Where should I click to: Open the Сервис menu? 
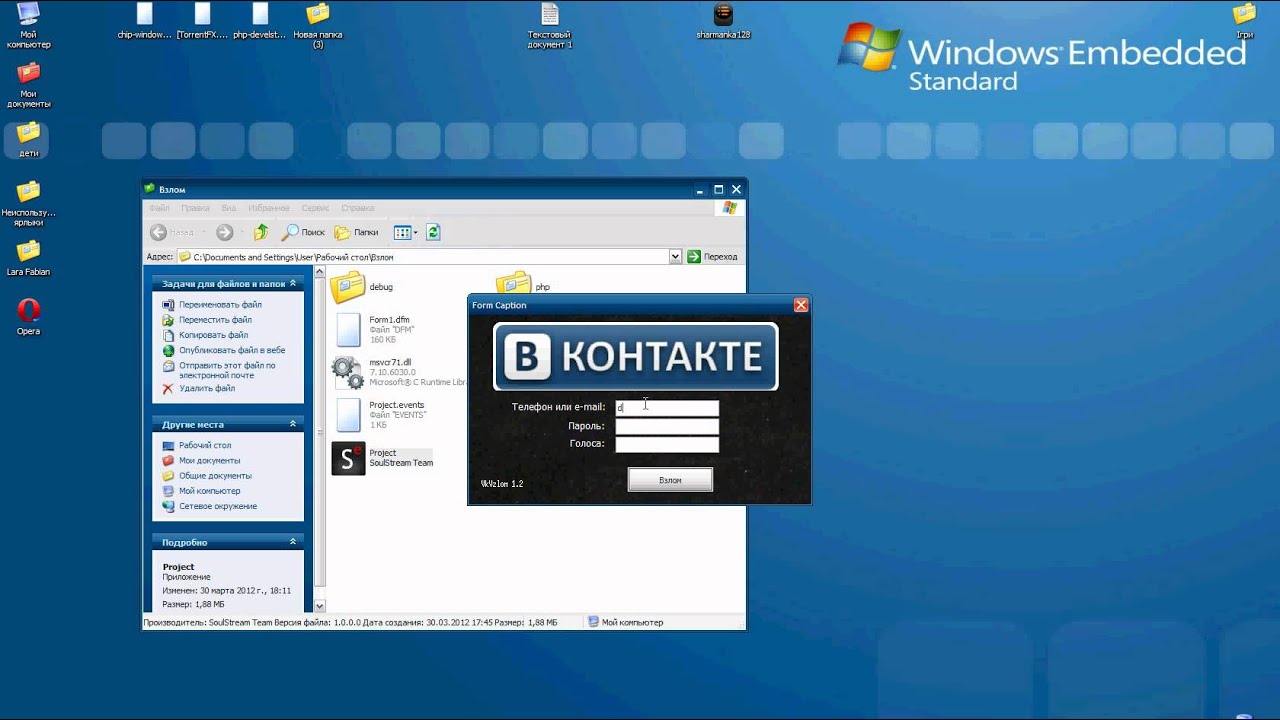point(315,208)
